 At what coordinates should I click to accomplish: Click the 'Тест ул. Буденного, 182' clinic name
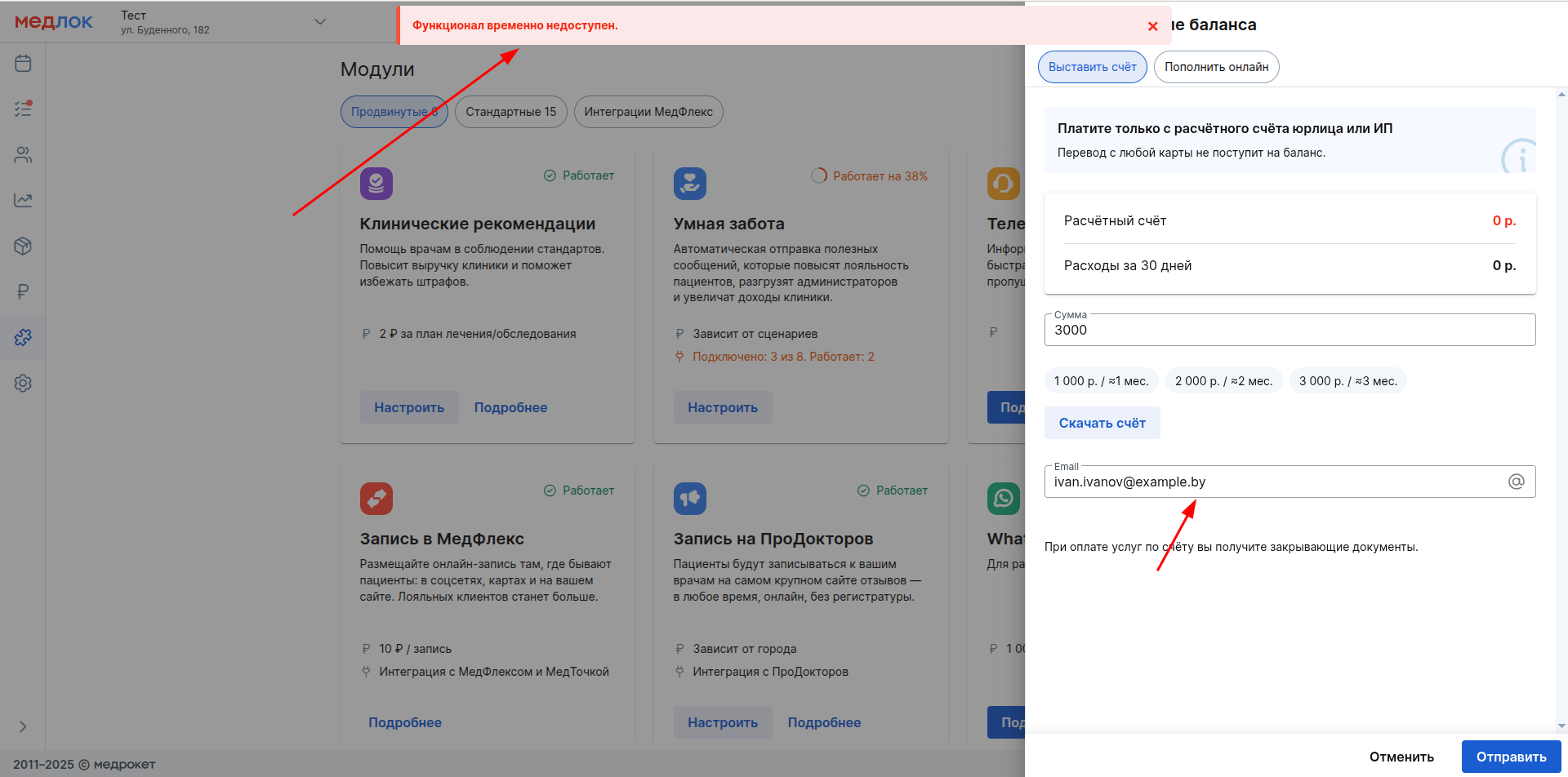(x=165, y=22)
